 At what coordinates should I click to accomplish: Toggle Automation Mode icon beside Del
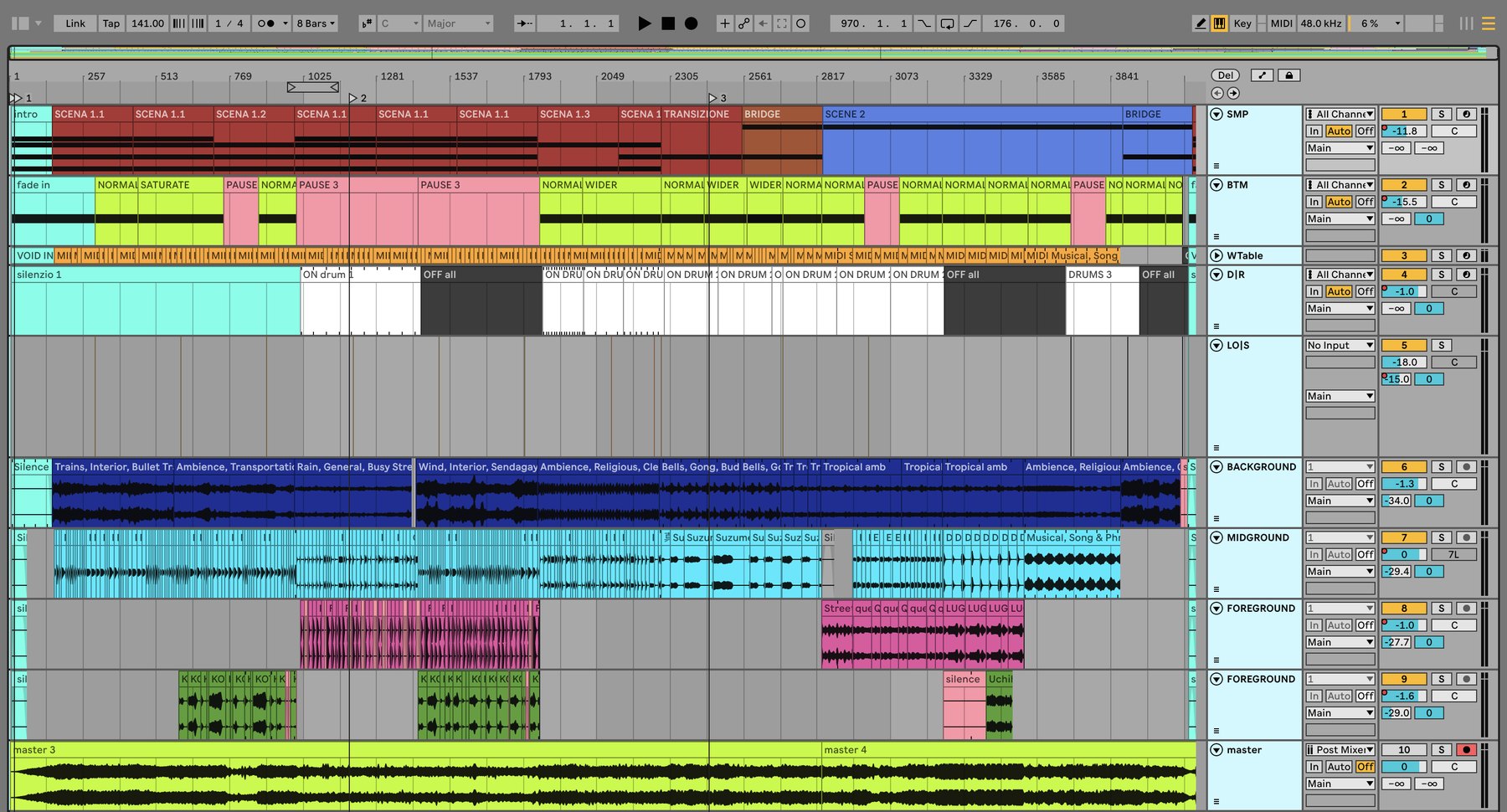point(1262,75)
